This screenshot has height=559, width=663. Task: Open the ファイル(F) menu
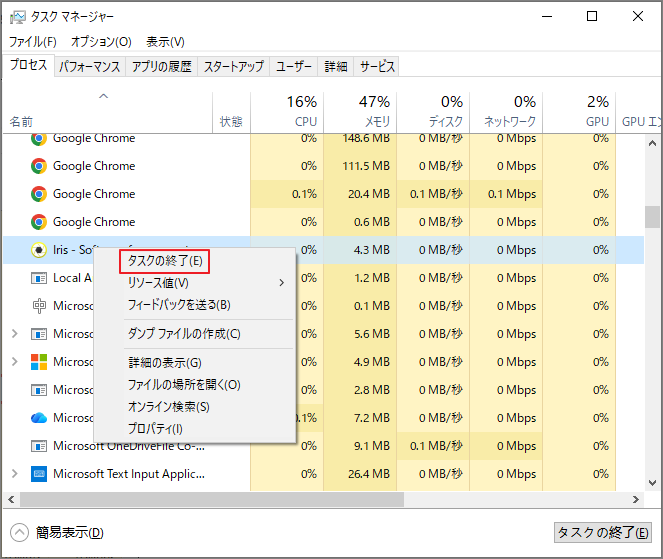click(33, 42)
